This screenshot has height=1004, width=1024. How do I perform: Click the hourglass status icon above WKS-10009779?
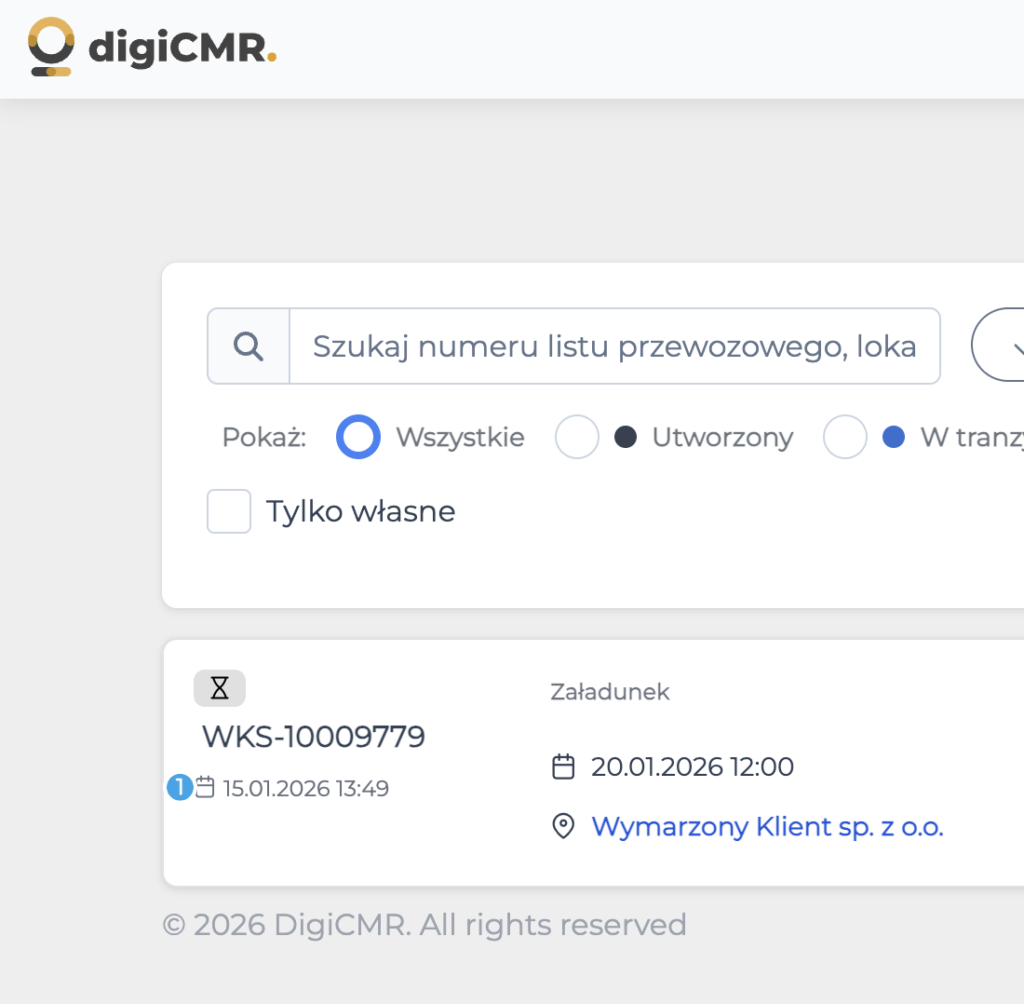pos(220,688)
